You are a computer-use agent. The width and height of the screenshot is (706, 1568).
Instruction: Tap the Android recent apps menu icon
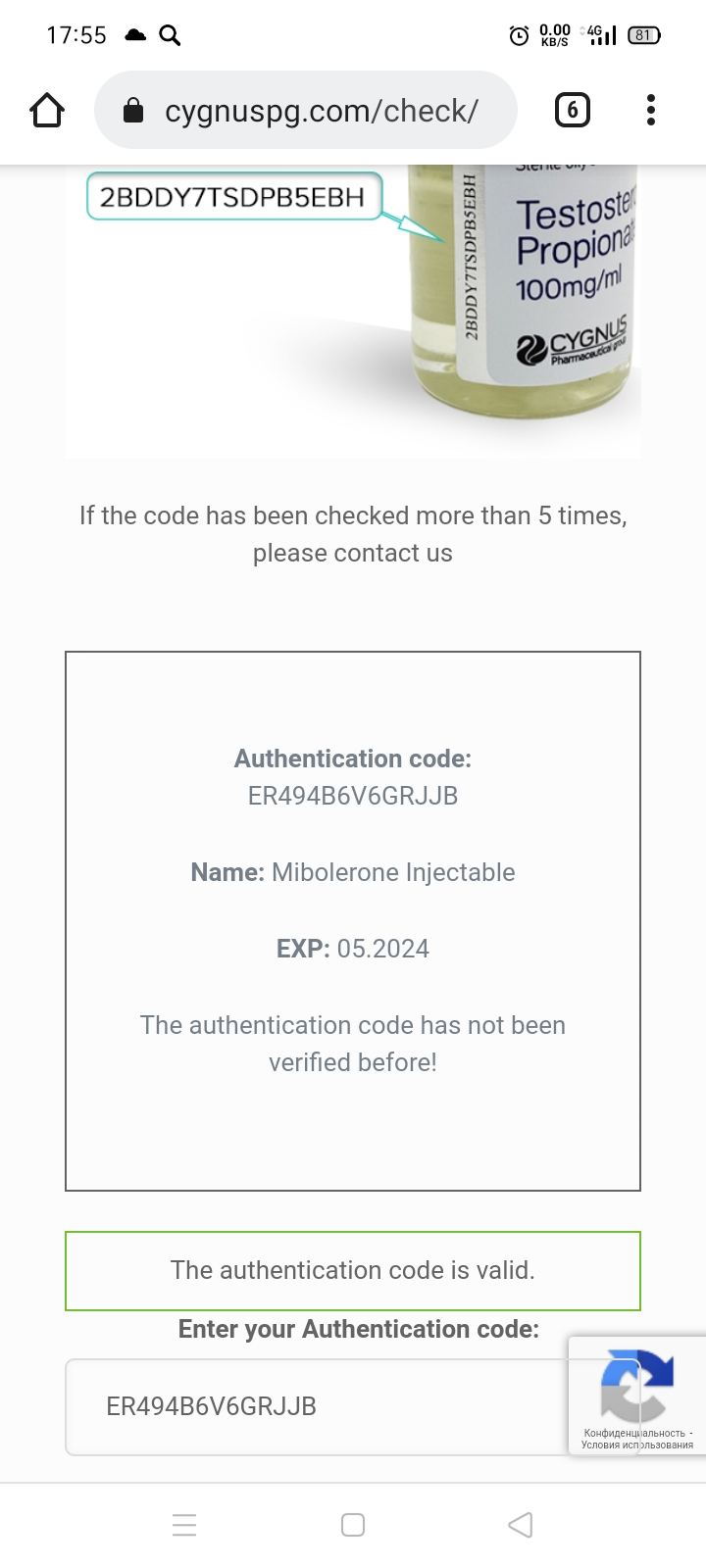[184, 1525]
